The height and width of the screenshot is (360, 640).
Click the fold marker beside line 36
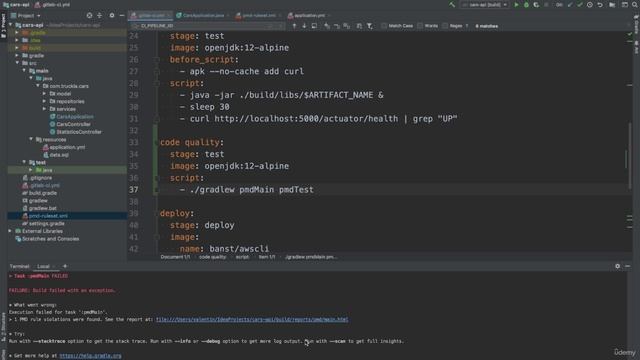click(156, 178)
